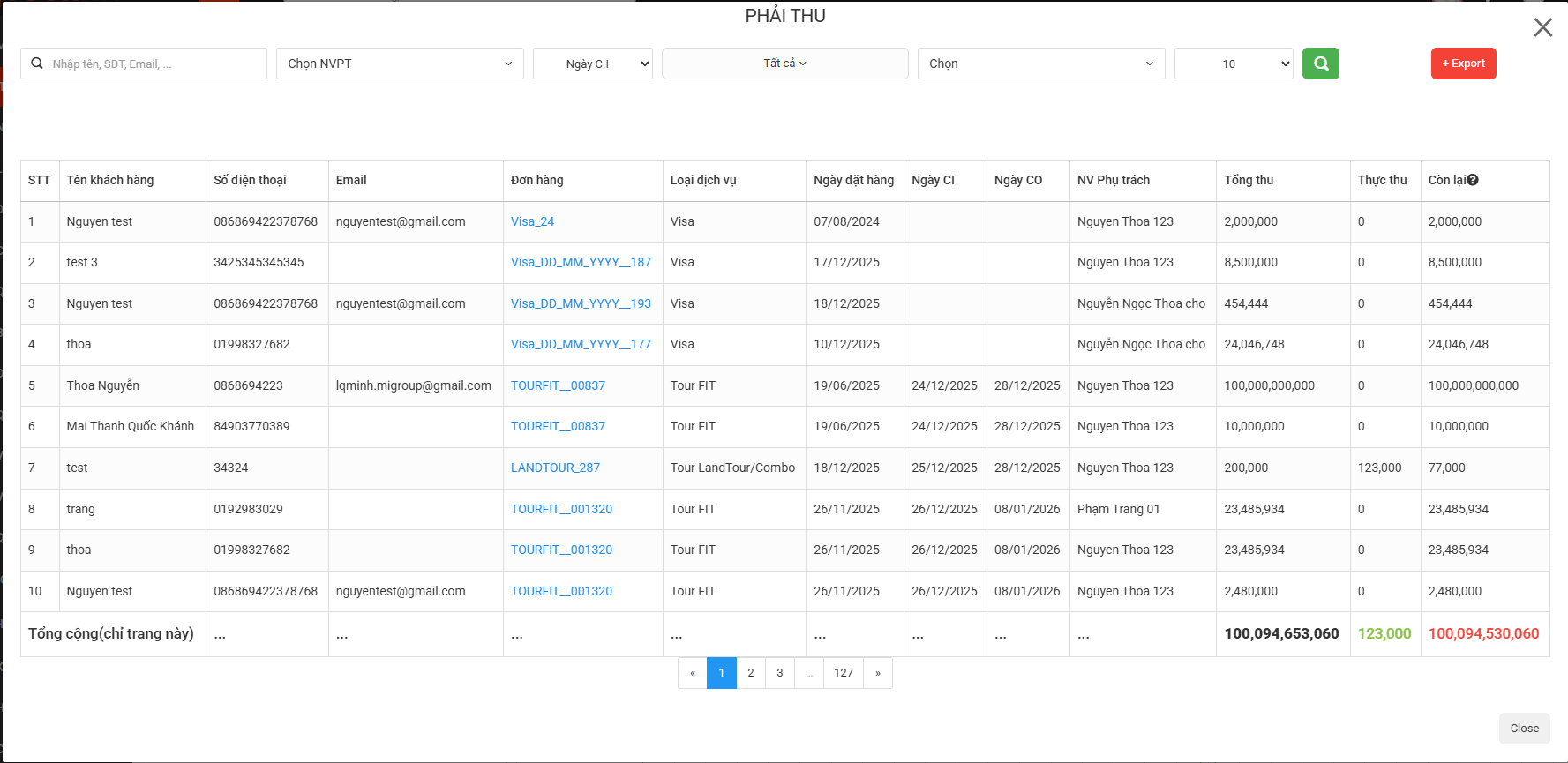Expand the Chọn select box

pos(1040,64)
